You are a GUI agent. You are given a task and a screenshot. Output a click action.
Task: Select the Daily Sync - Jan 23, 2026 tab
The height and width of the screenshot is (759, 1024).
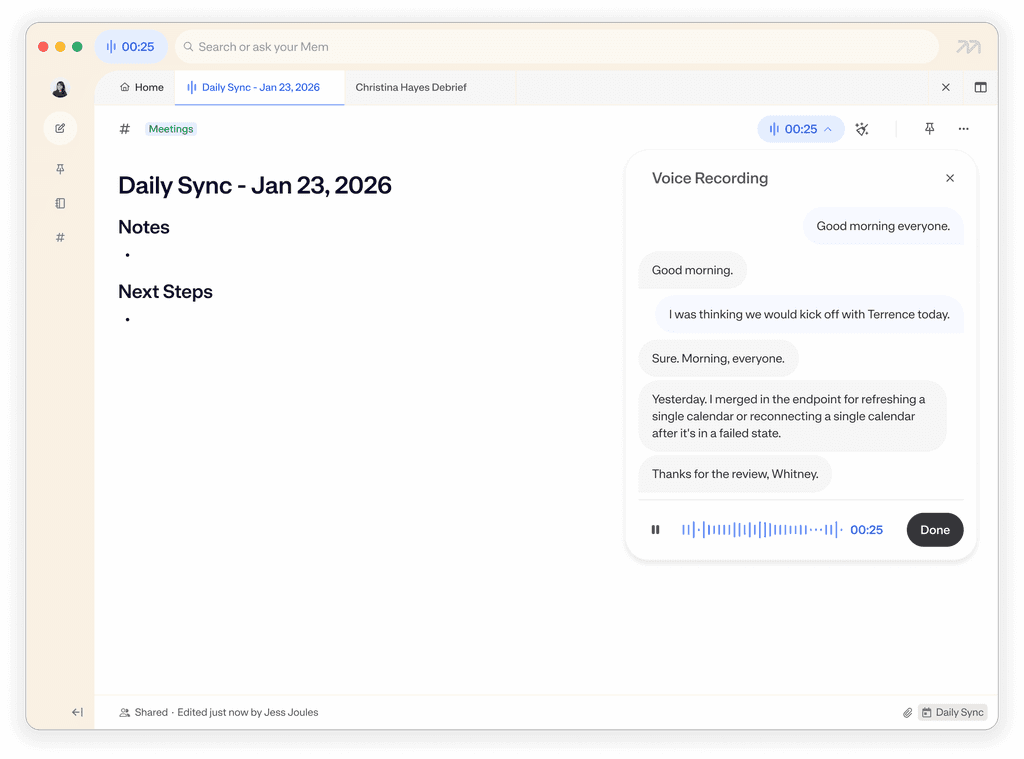259,88
